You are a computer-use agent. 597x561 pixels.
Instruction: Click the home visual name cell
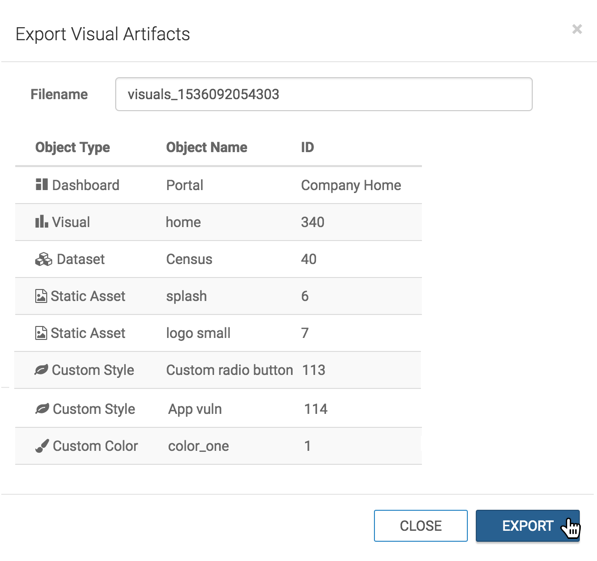click(183, 222)
